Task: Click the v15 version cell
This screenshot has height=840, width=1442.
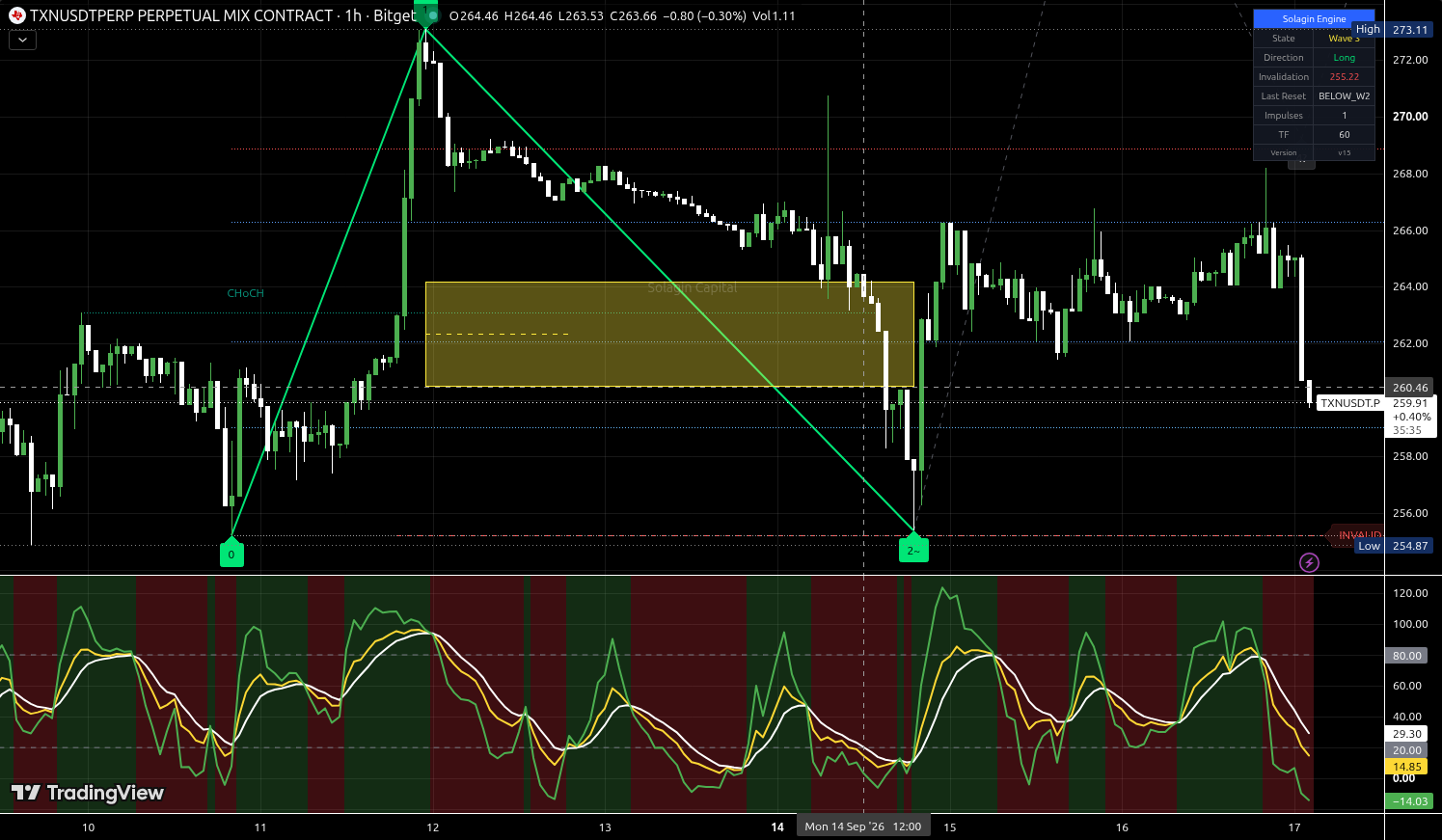Action: tap(1344, 152)
